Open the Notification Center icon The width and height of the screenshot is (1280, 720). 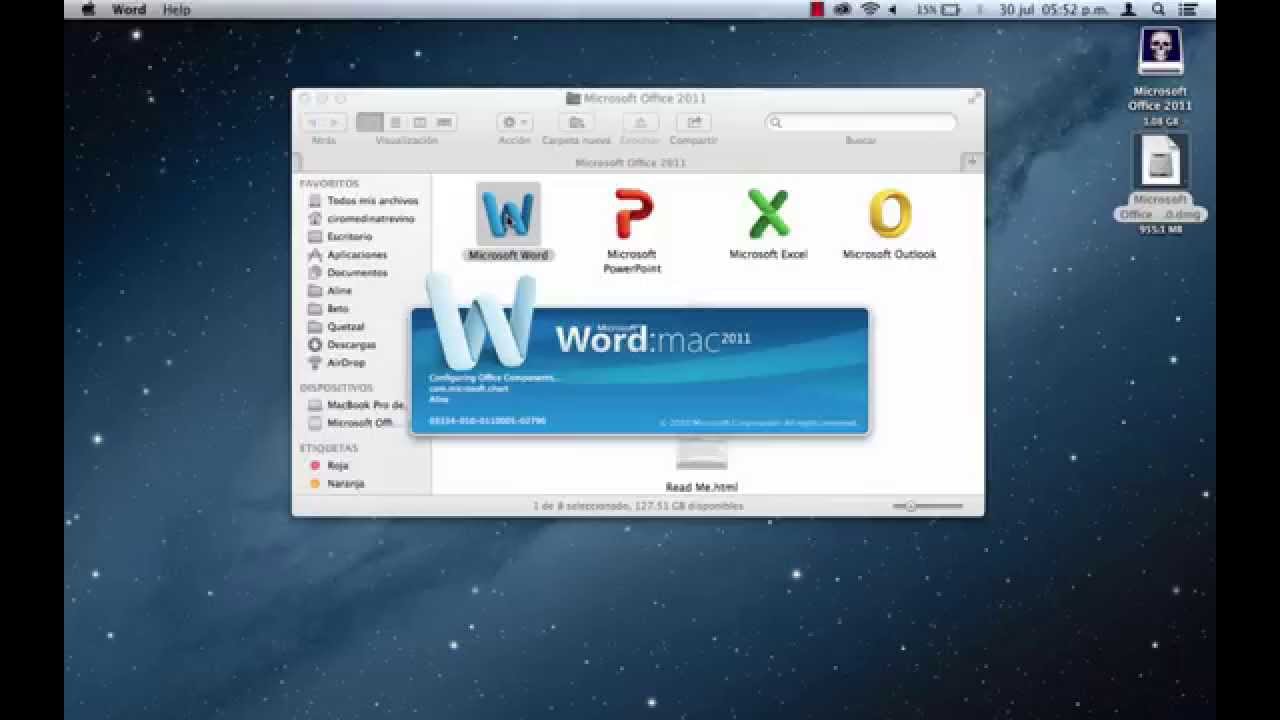coord(1187,9)
